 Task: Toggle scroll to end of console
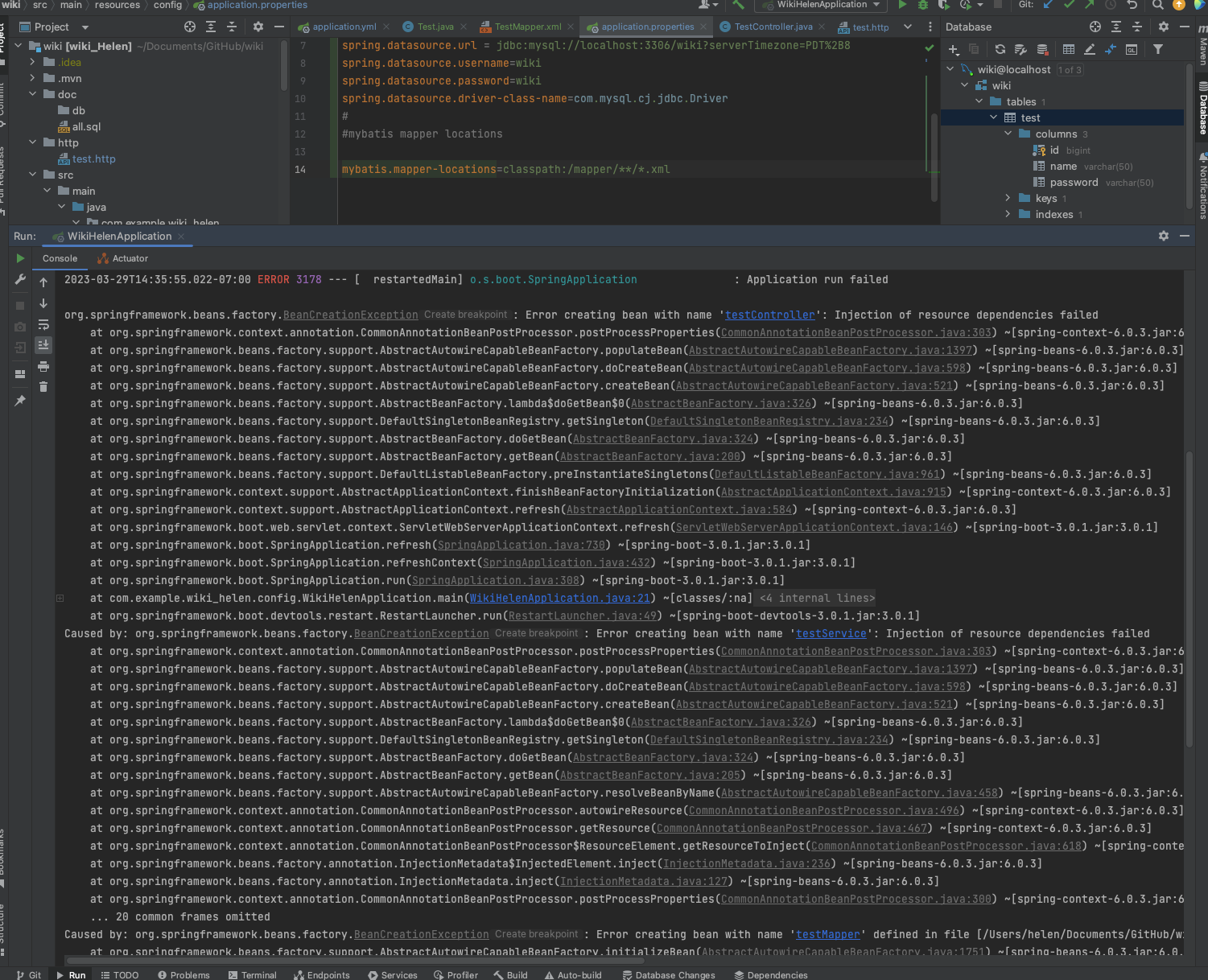click(x=43, y=344)
